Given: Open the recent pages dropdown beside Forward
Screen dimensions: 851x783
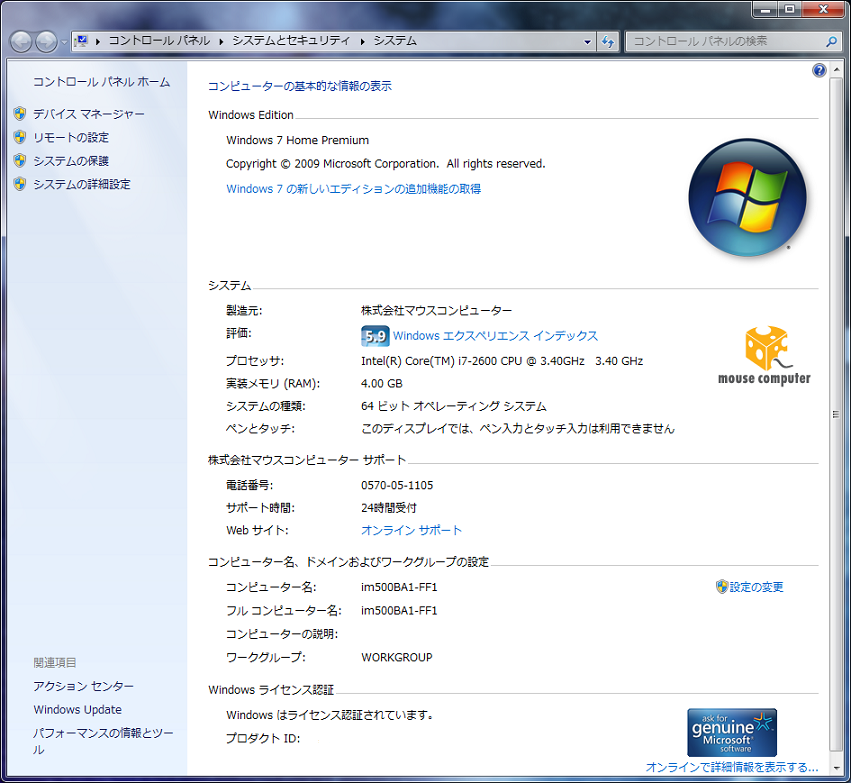Looking at the screenshot, I should (x=64, y=42).
